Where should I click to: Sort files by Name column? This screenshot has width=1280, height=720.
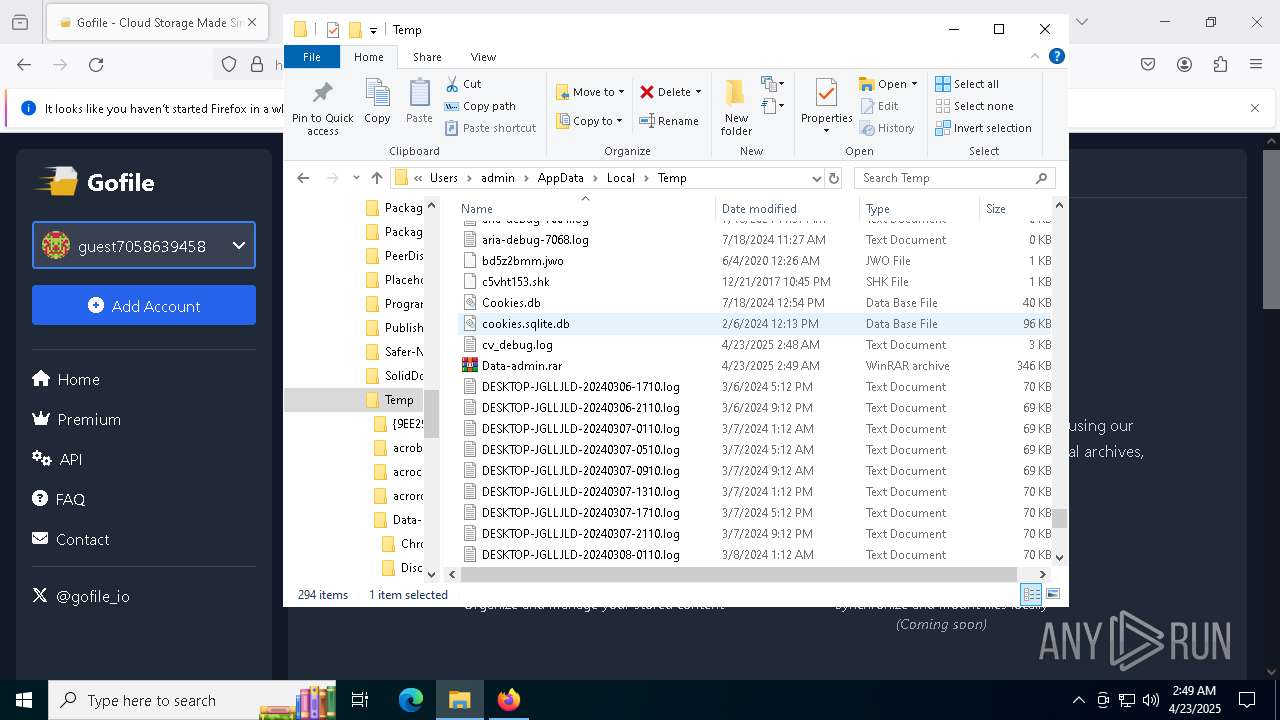(x=586, y=208)
